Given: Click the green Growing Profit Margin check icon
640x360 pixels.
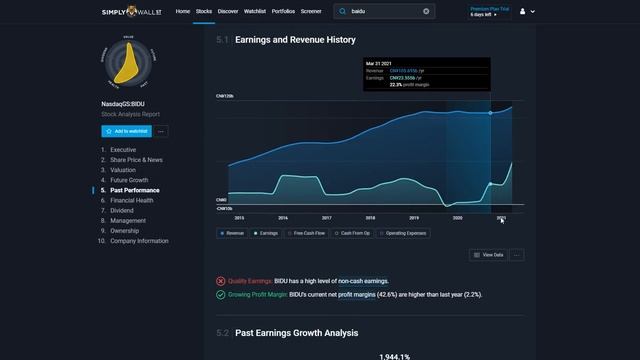Looking at the screenshot, I should [x=220, y=295].
